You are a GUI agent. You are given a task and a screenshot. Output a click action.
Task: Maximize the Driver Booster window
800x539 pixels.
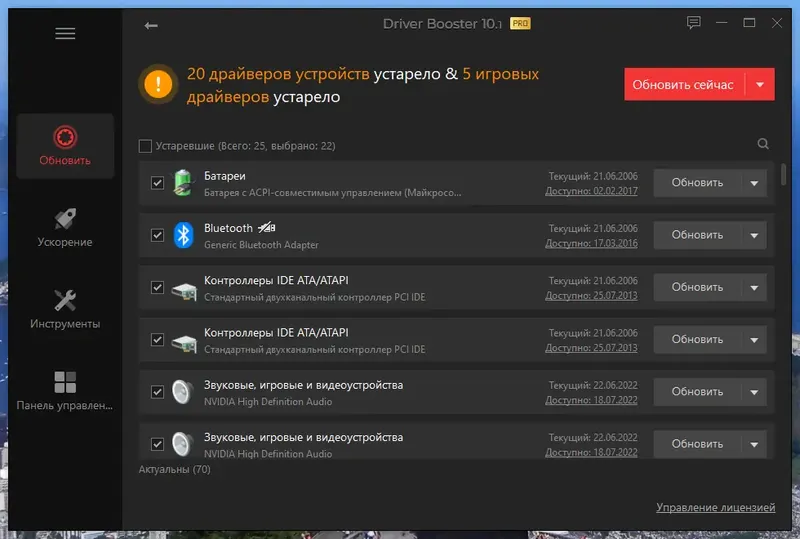point(749,22)
